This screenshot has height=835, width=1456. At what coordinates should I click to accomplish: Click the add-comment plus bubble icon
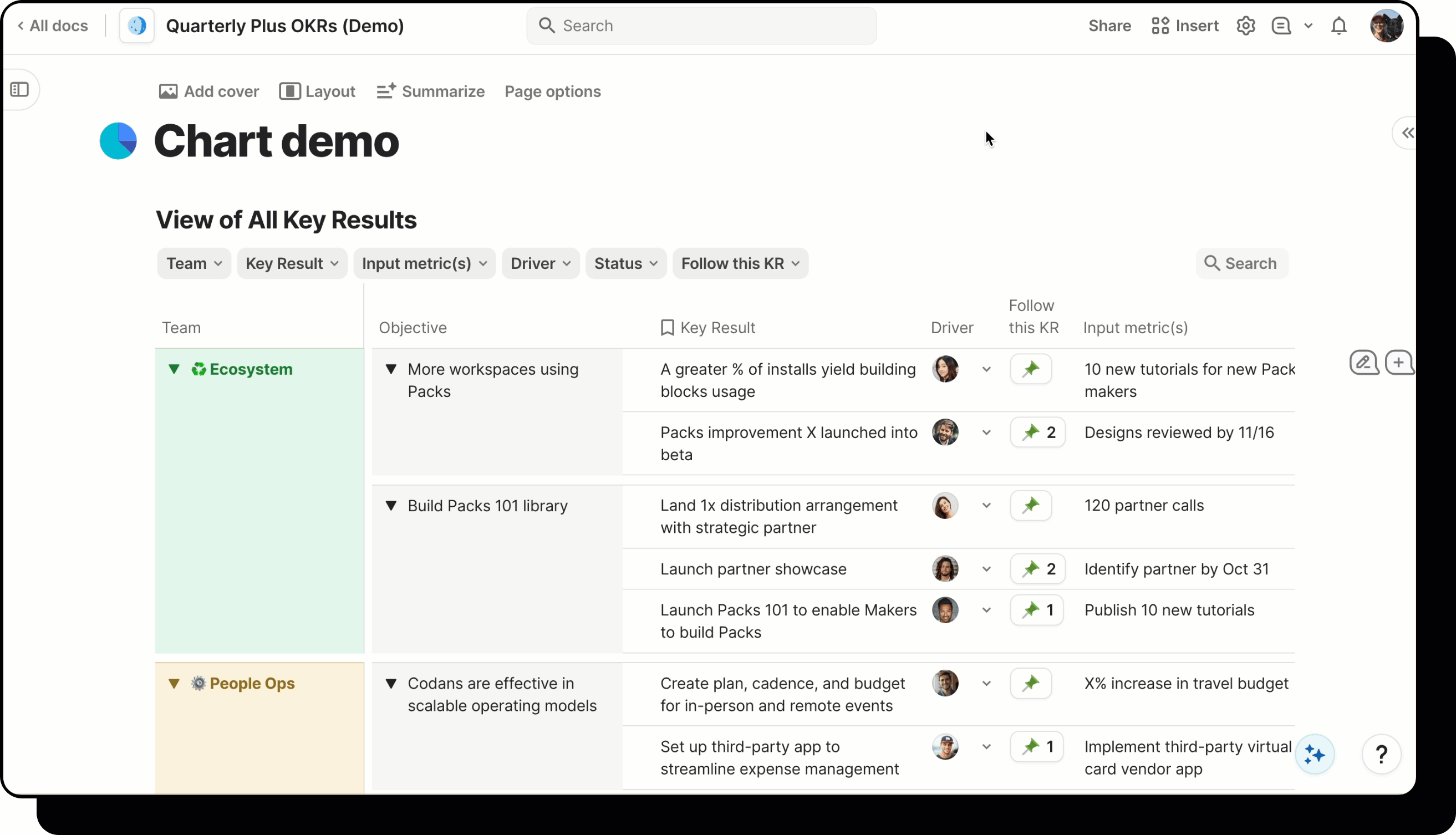point(1398,363)
